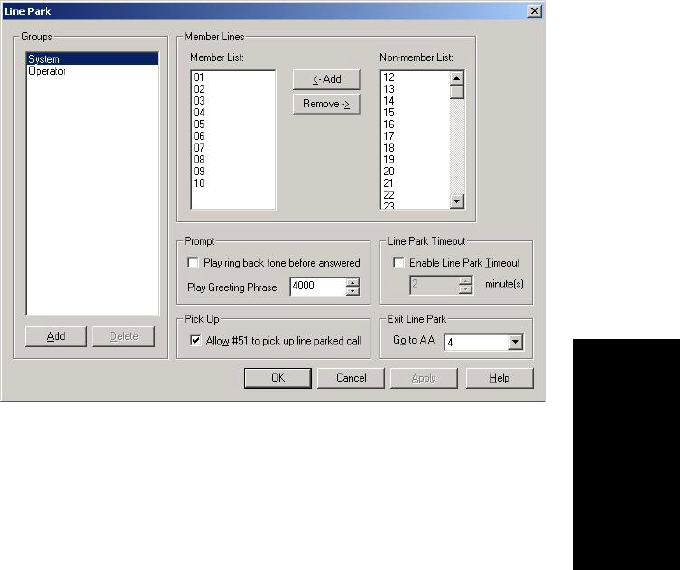Enable Play ring back tone before answered
The height and width of the screenshot is (570, 680).
click(x=193, y=262)
